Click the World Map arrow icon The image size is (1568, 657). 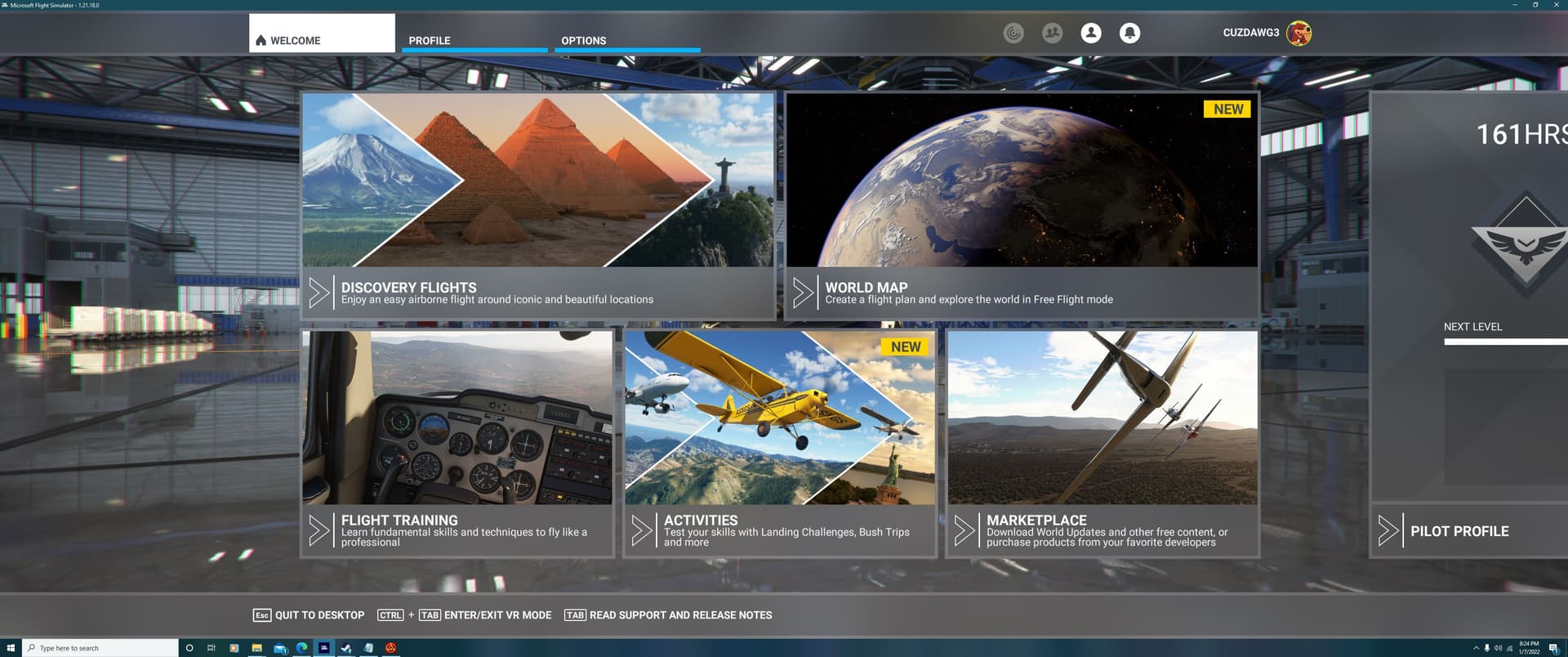point(804,293)
